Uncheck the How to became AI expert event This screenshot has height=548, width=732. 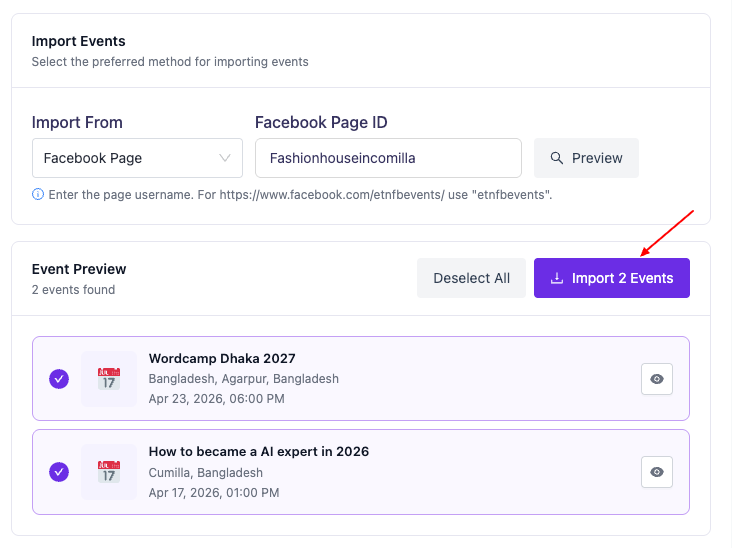click(x=59, y=472)
